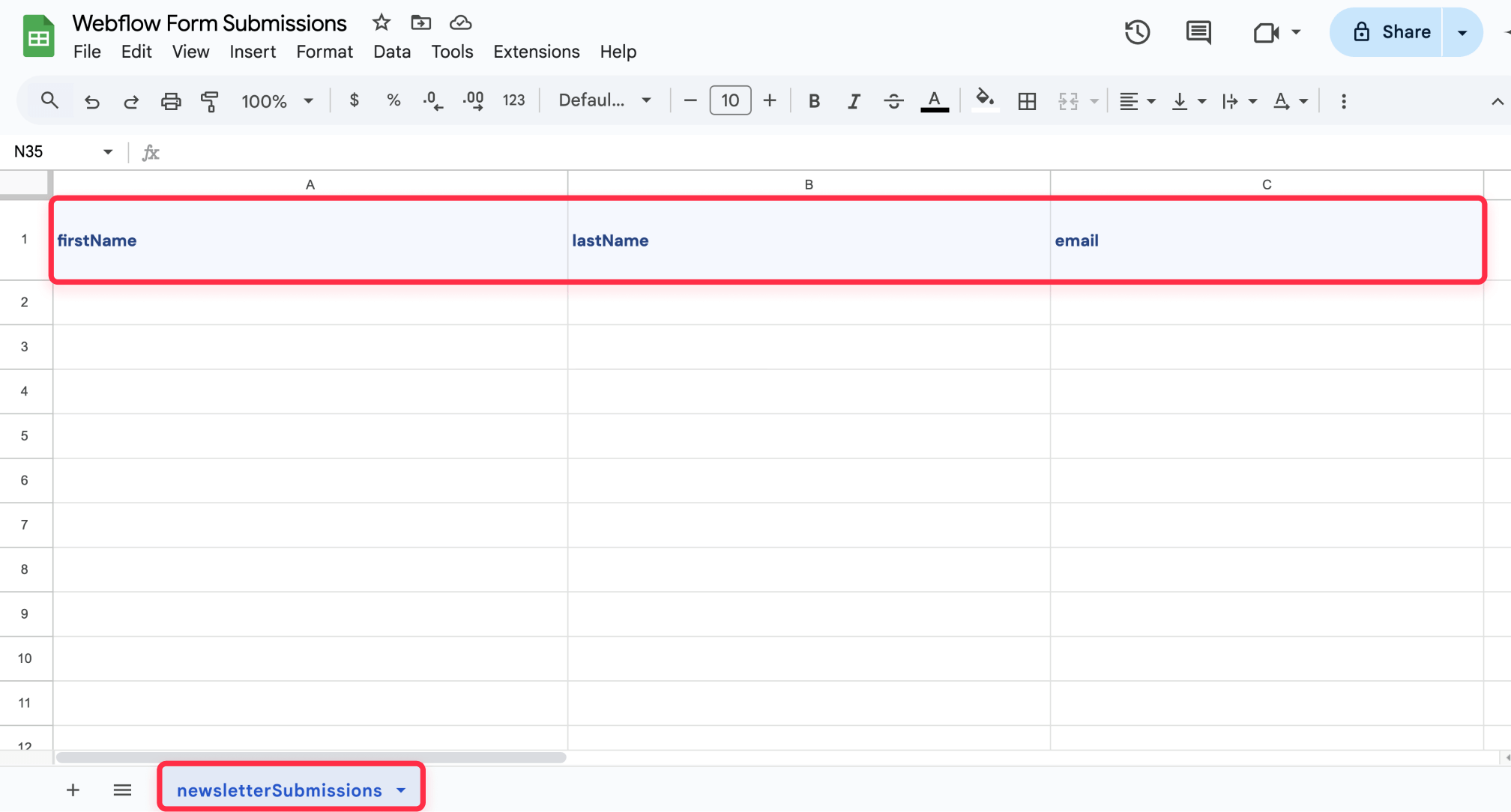The height and width of the screenshot is (812, 1511).
Task: Click the Share button
Action: point(1386,32)
